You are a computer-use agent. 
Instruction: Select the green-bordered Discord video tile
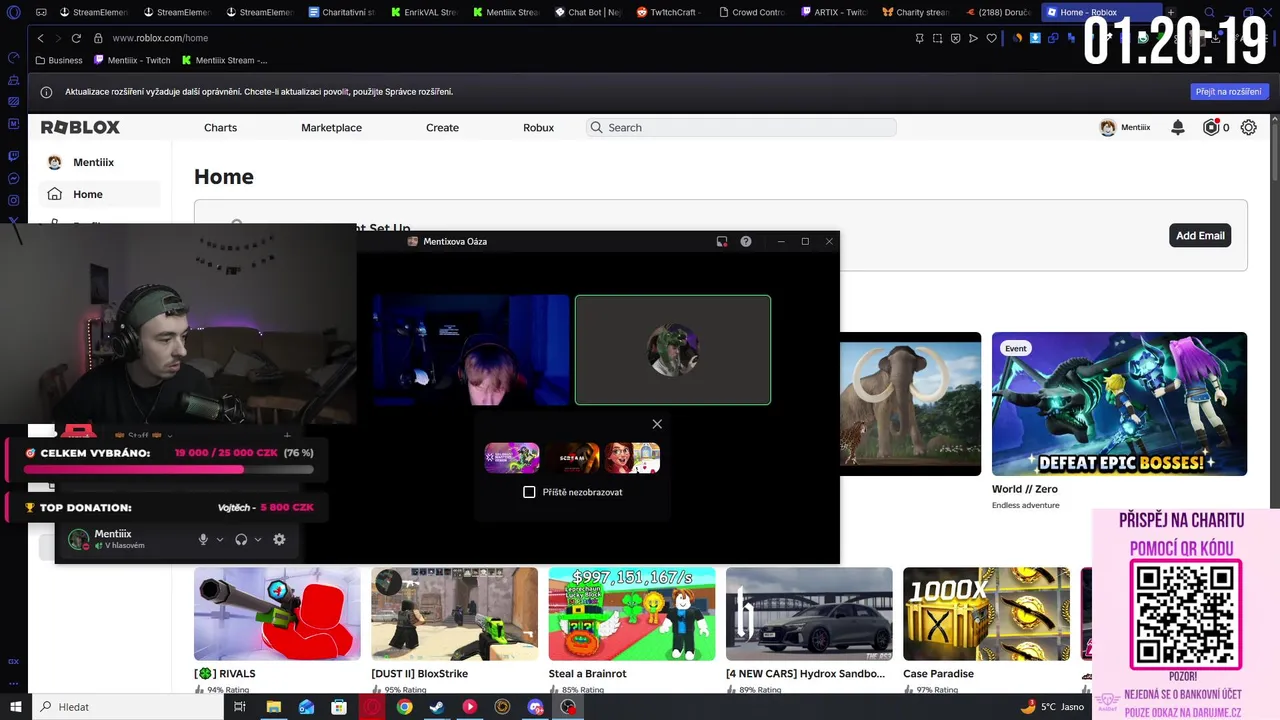pyautogui.click(x=673, y=350)
